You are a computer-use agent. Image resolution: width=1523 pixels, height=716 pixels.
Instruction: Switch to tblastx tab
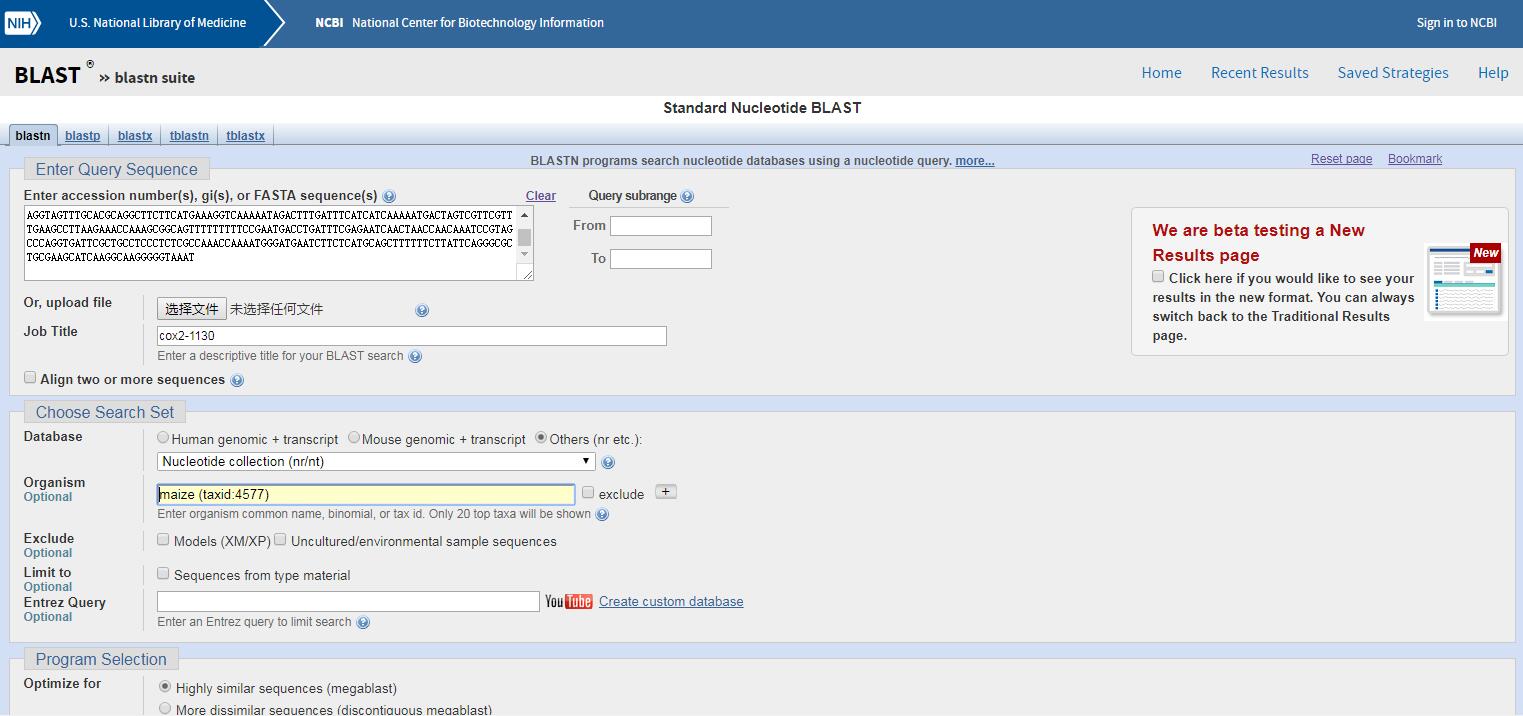246,135
